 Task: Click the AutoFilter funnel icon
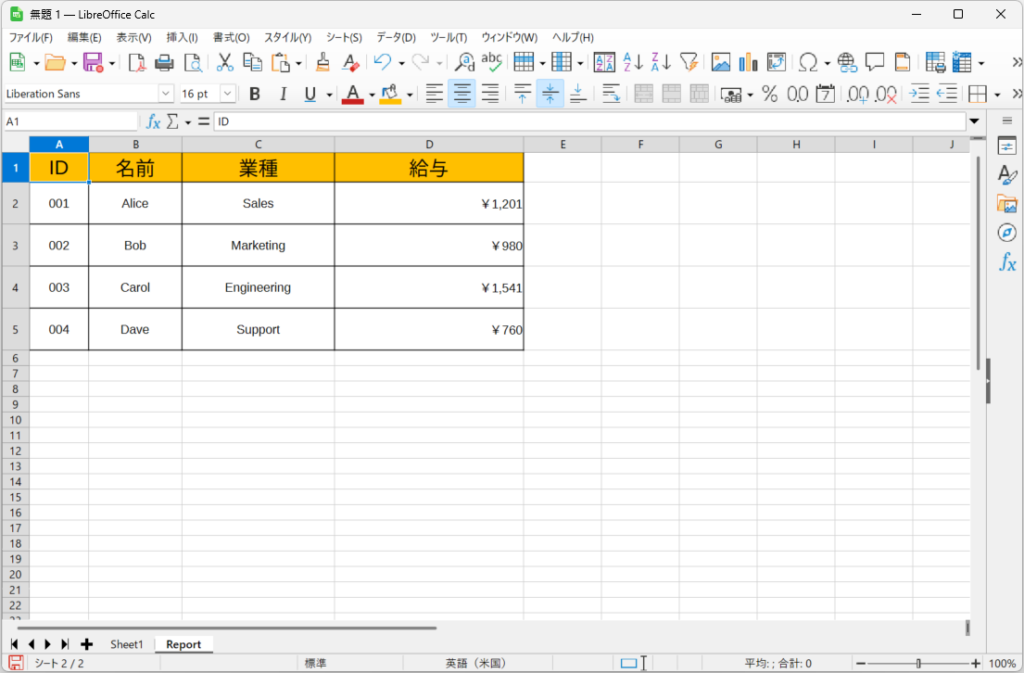coord(688,62)
